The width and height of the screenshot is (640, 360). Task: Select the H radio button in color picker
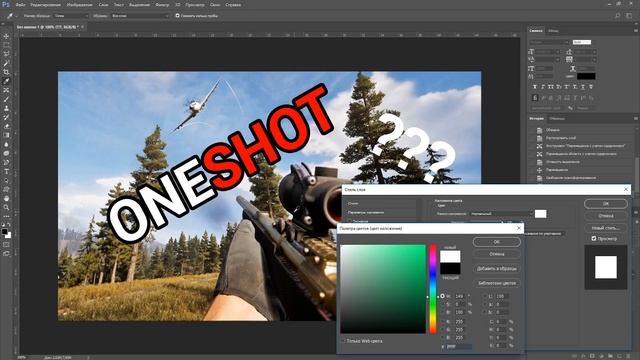[442, 296]
